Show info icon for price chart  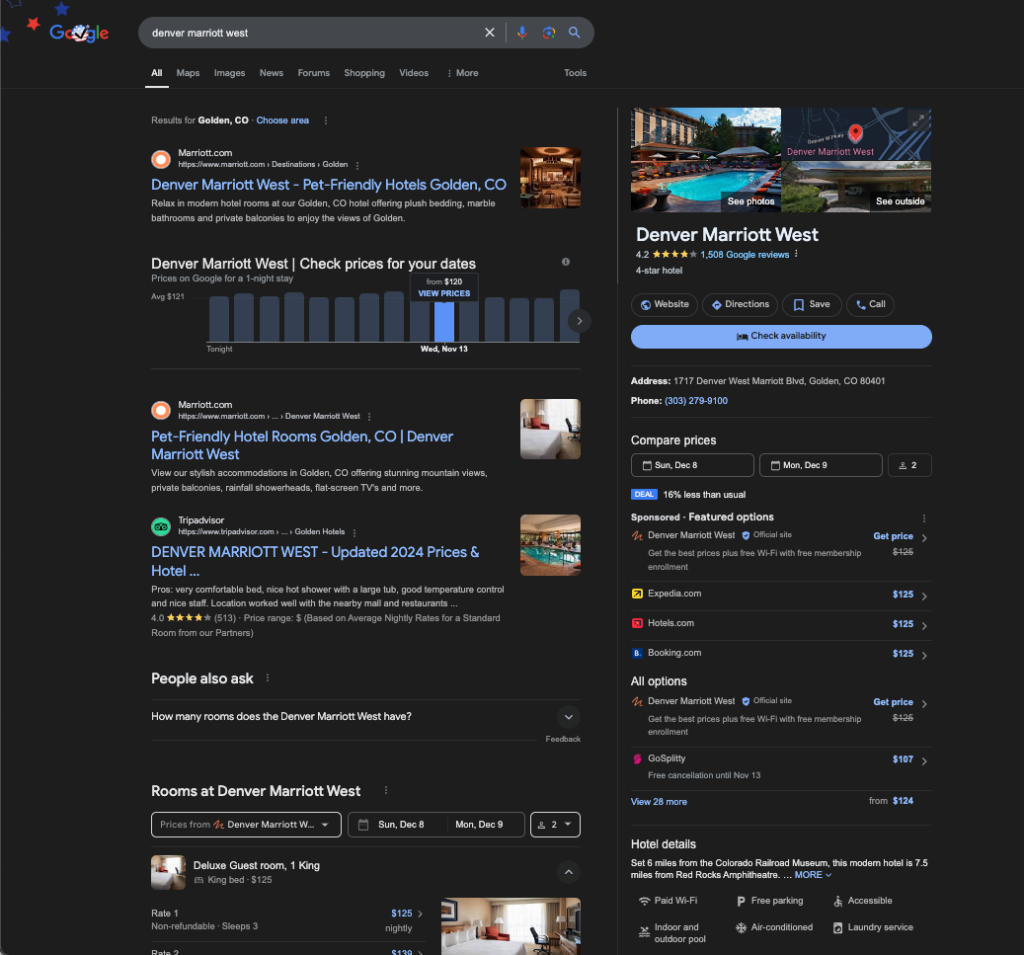pyautogui.click(x=566, y=262)
